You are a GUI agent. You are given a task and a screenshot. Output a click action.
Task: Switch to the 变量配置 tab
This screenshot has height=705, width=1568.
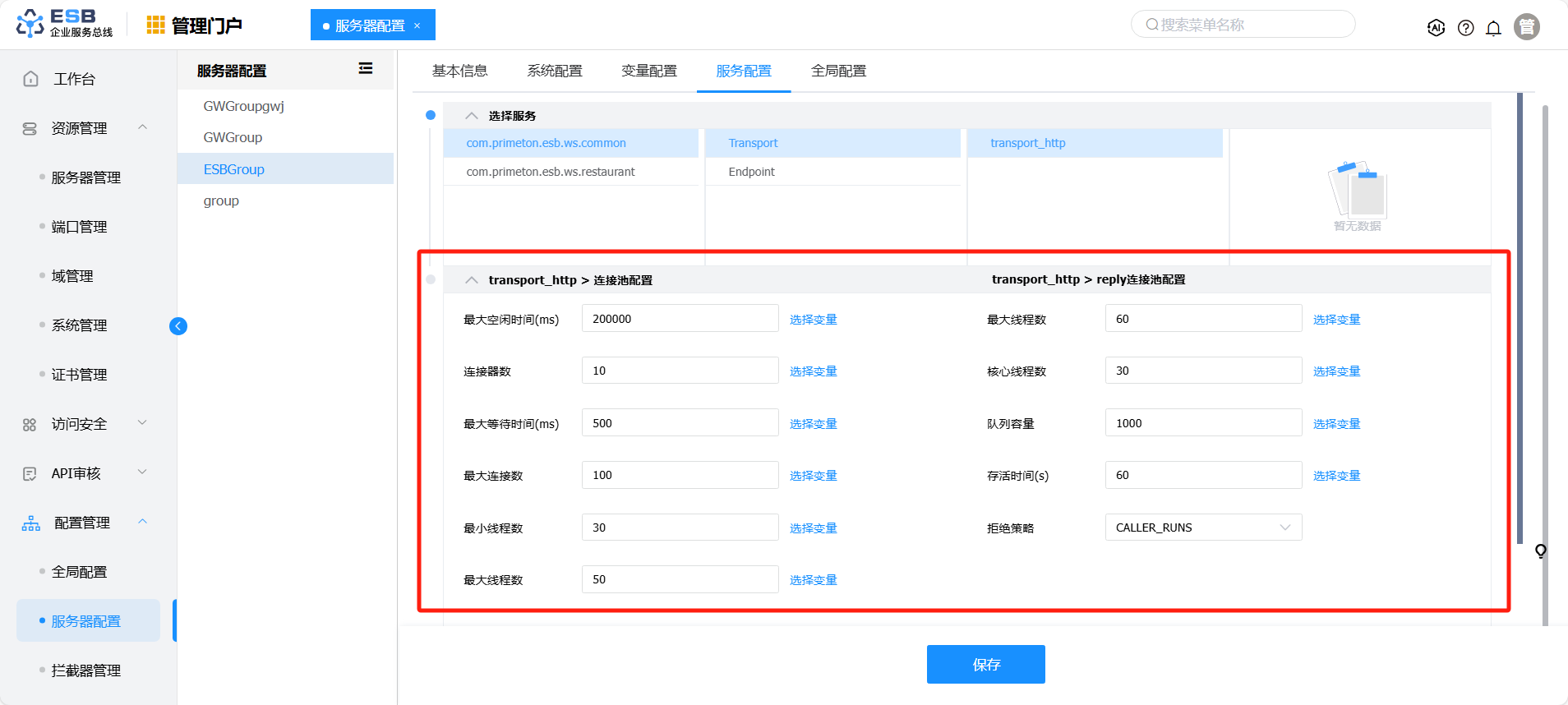(x=648, y=71)
